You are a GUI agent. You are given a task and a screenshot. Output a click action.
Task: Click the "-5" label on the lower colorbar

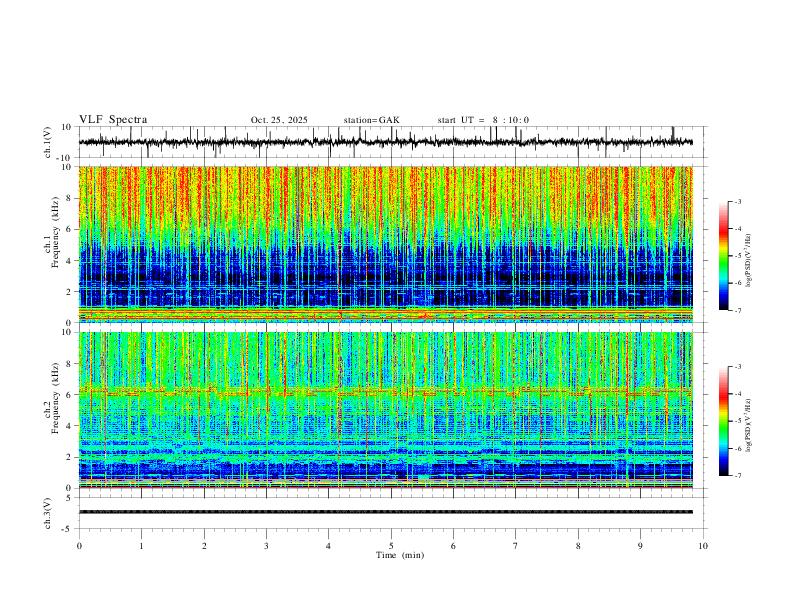click(x=738, y=421)
